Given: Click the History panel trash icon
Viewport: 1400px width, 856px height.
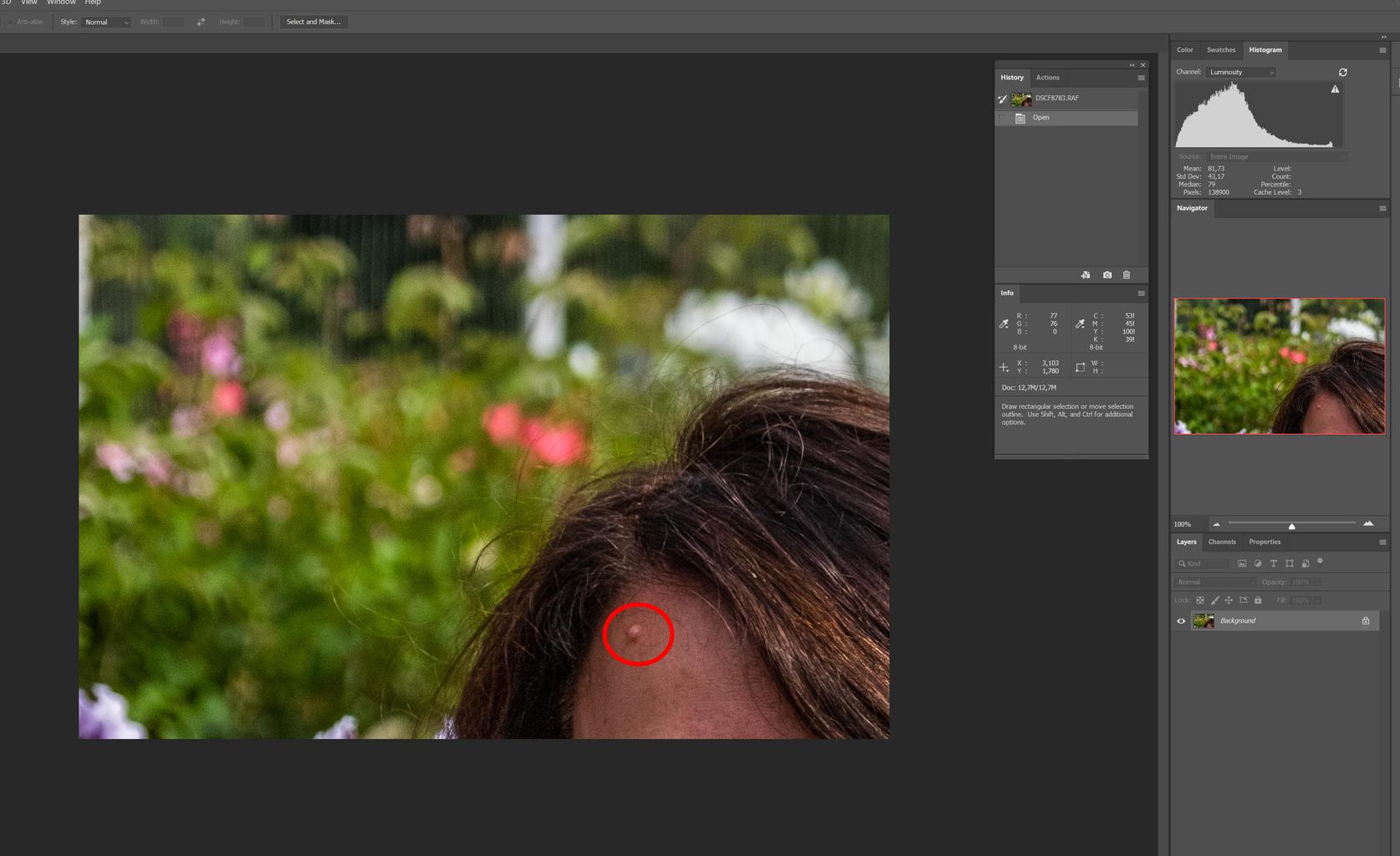Looking at the screenshot, I should tap(1127, 275).
